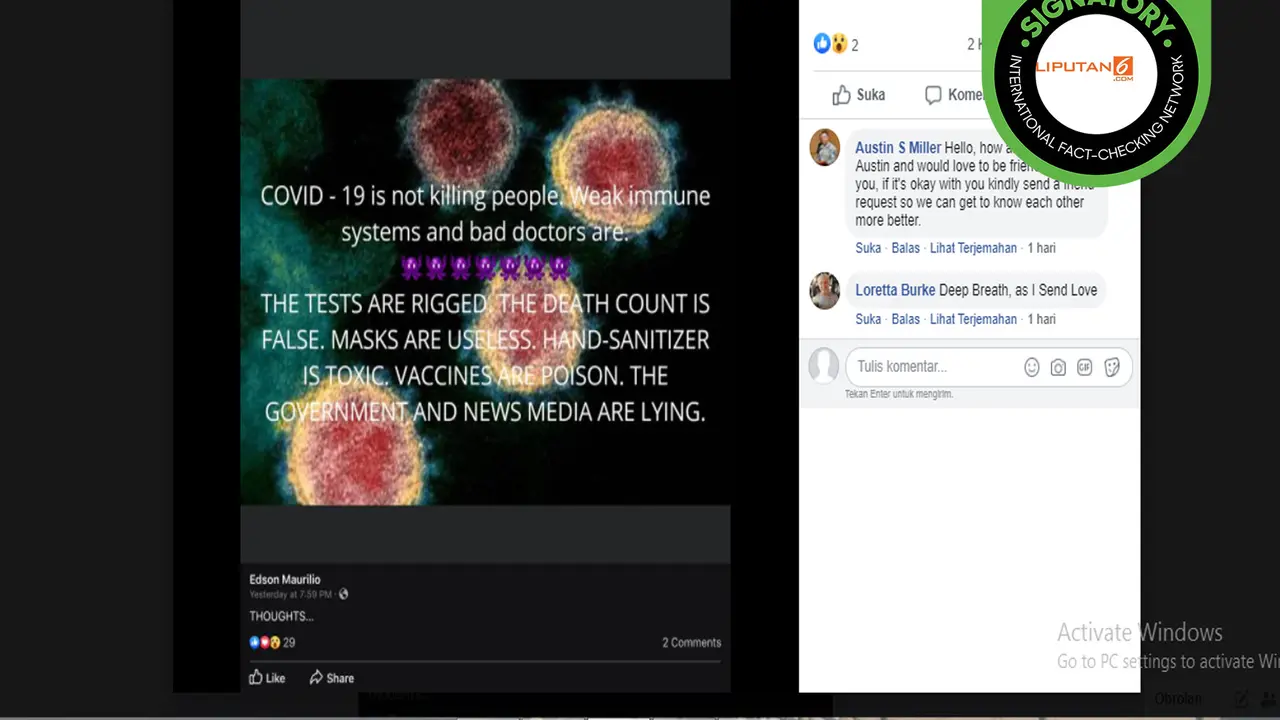Click the Share button under Edson's post
The image size is (1280, 720).
[332, 677]
